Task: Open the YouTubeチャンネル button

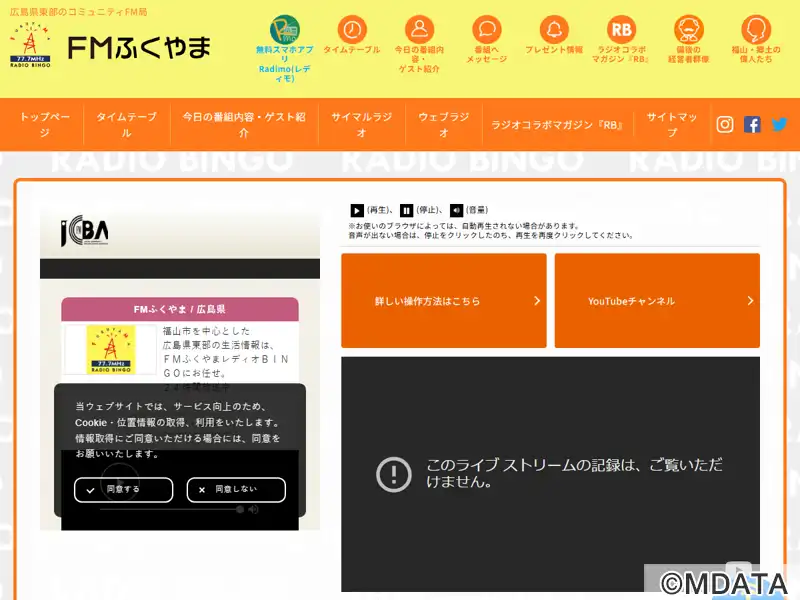Action: pyautogui.click(x=657, y=301)
